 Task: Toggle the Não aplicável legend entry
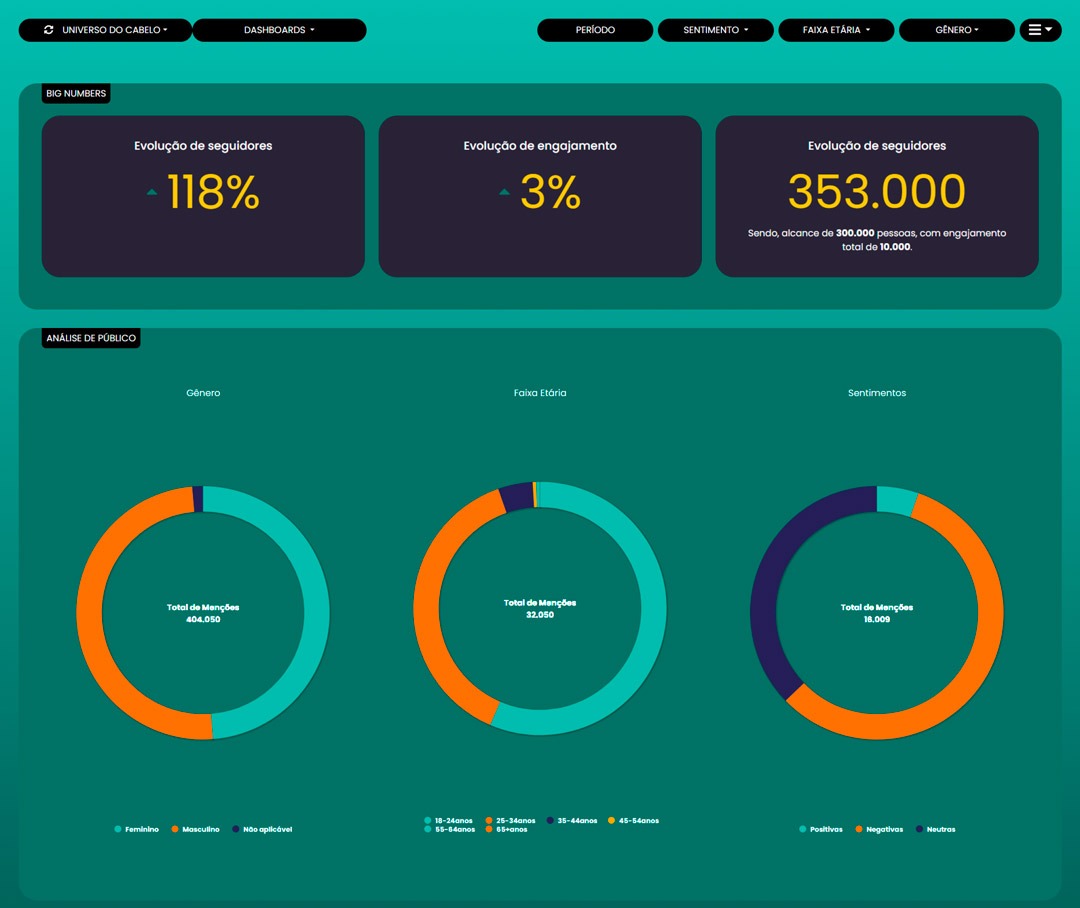point(262,829)
